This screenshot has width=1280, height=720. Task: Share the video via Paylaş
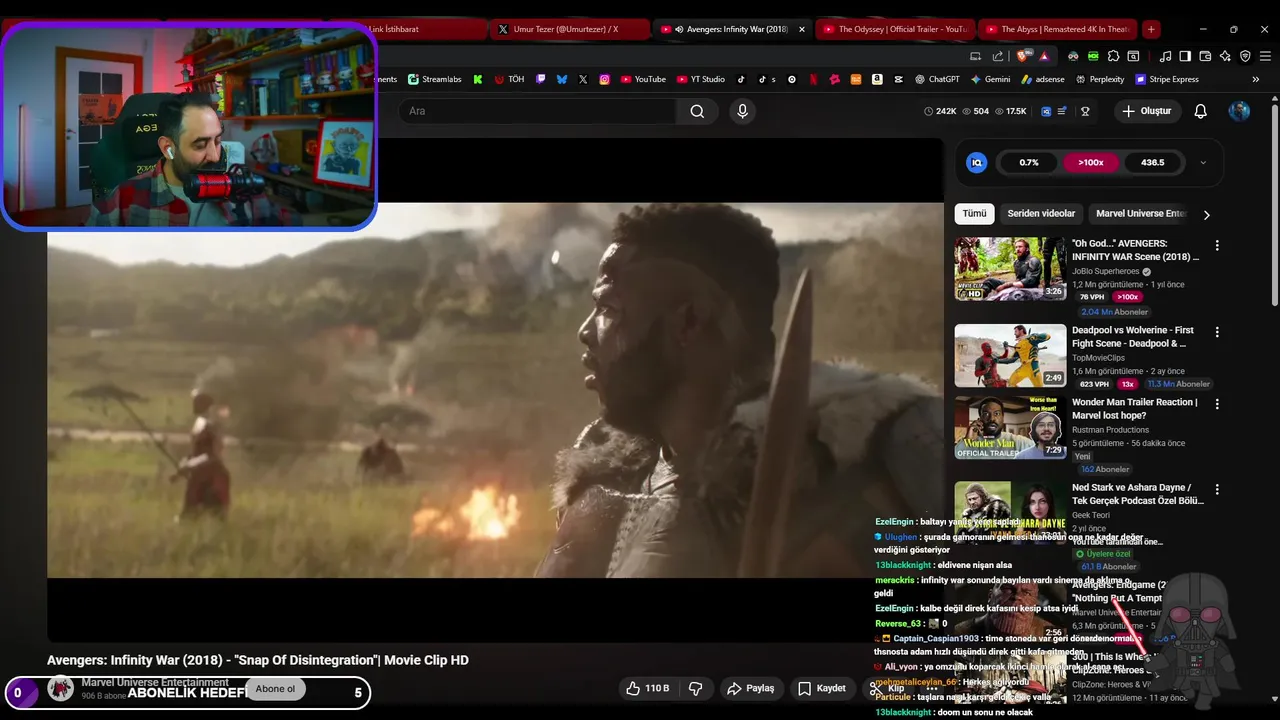pyautogui.click(x=750, y=688)
